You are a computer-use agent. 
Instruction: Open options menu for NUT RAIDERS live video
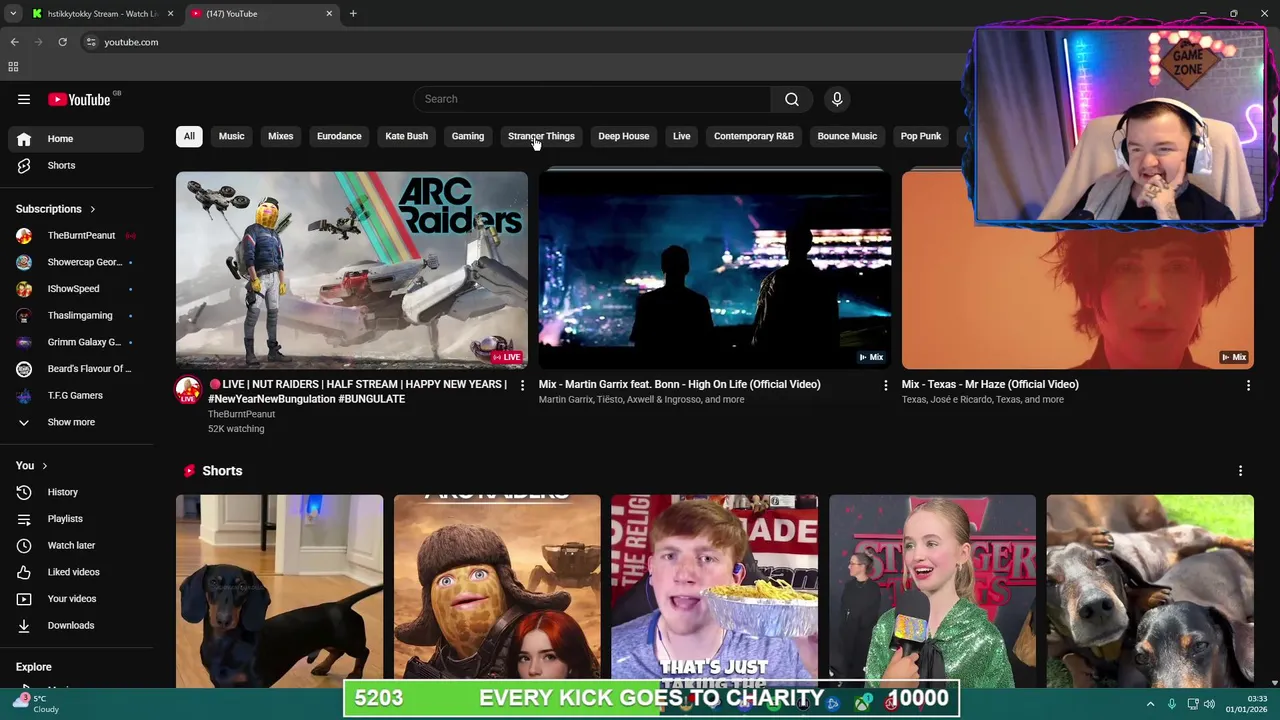[522, 385]
